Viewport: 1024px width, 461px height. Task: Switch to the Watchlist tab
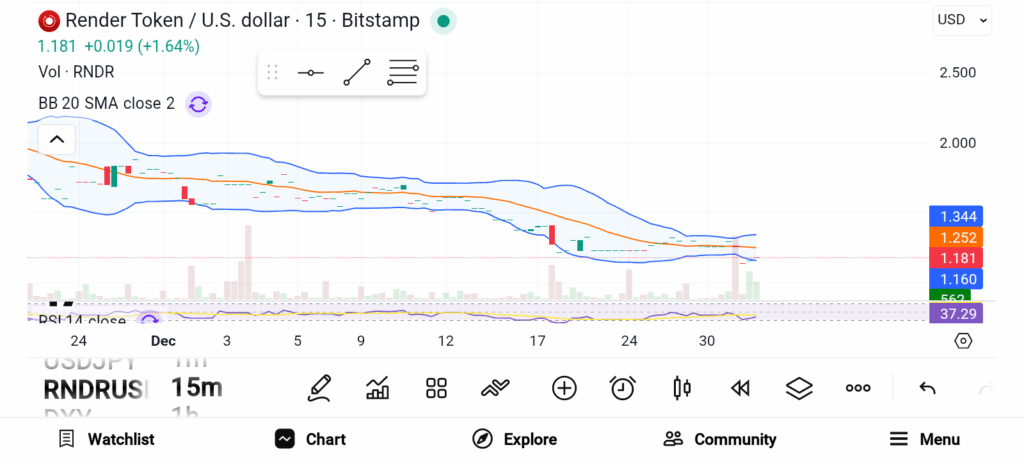(x=106, y=439)
